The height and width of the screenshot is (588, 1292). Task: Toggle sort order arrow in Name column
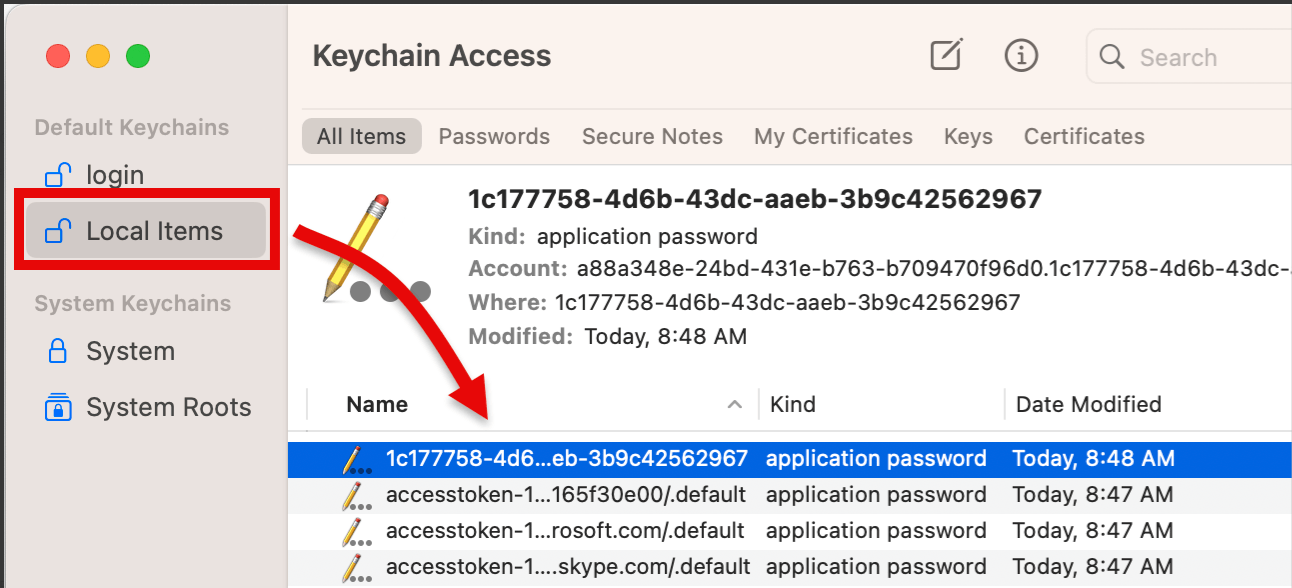coord(735,405)
